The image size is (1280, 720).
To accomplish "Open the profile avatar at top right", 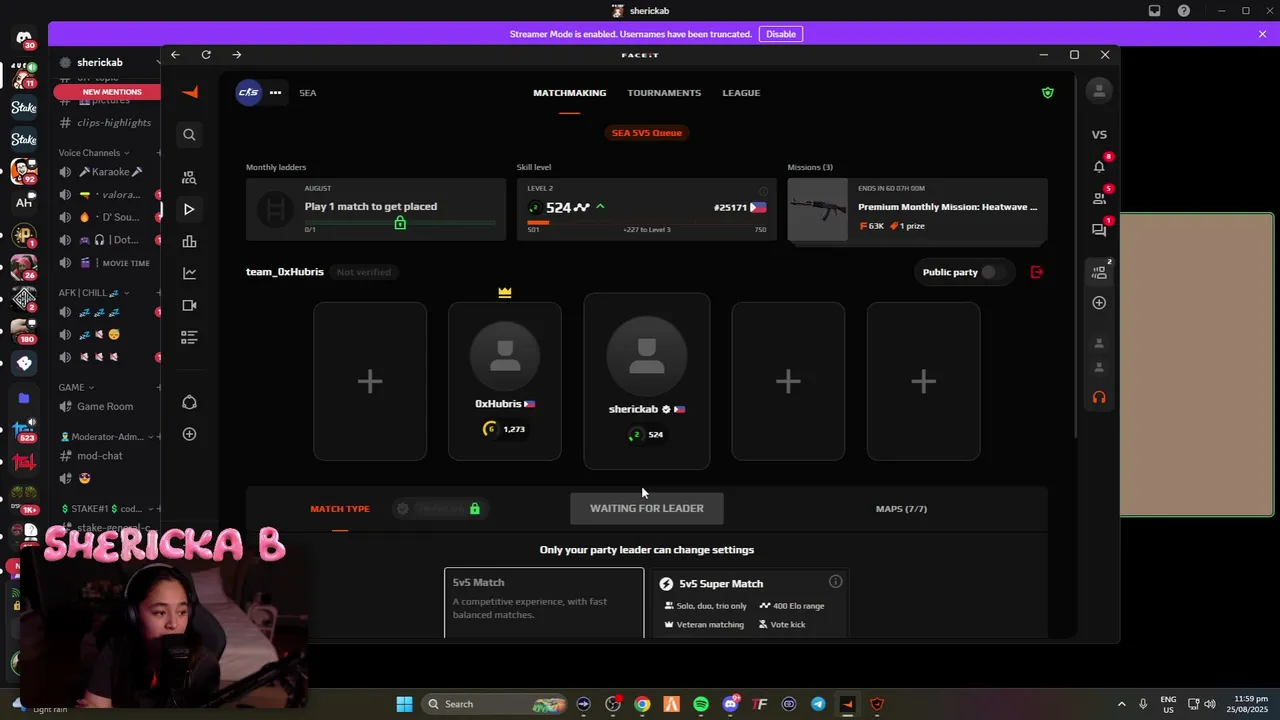I will click(1099, 91).
